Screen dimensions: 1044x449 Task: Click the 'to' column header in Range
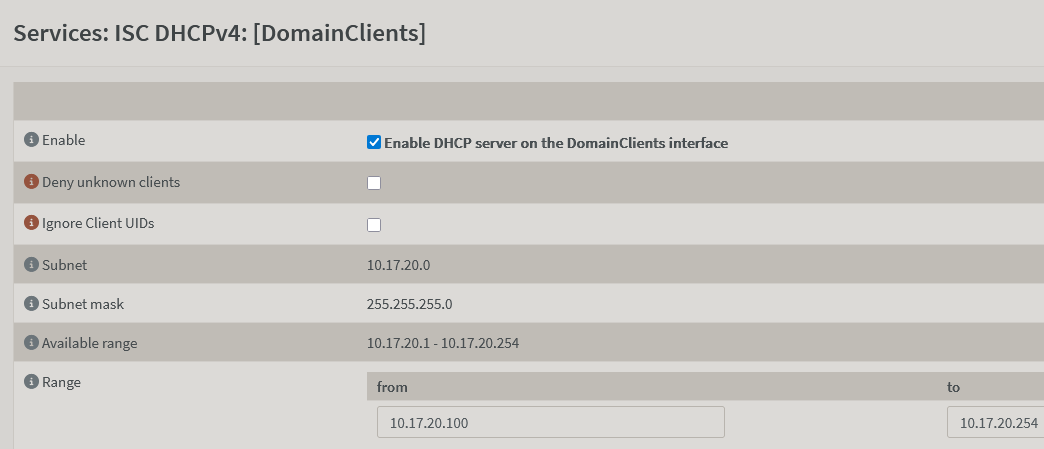[x=953, y=387]
